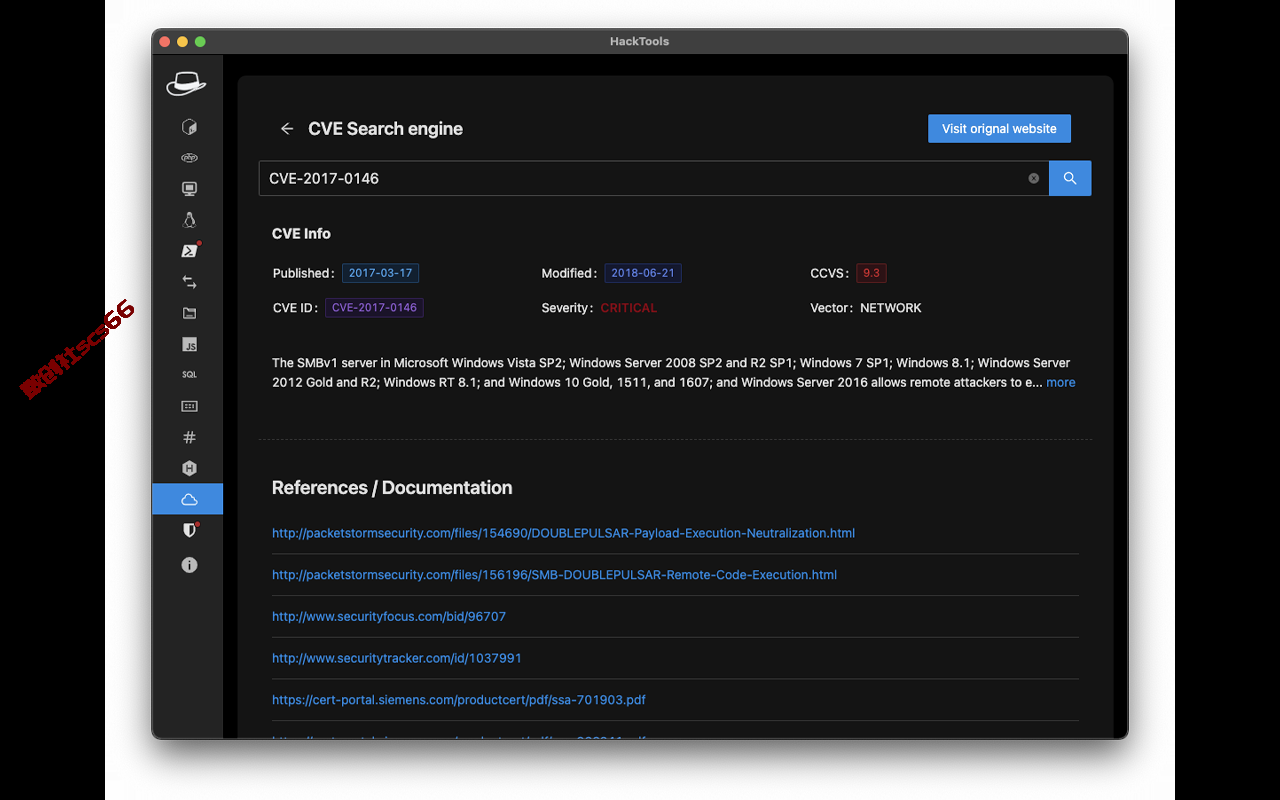This screenshot has height=800, width=1280.
Task: Click the Modified date tag 2018-06-21
Action: (x=643, y=273)
